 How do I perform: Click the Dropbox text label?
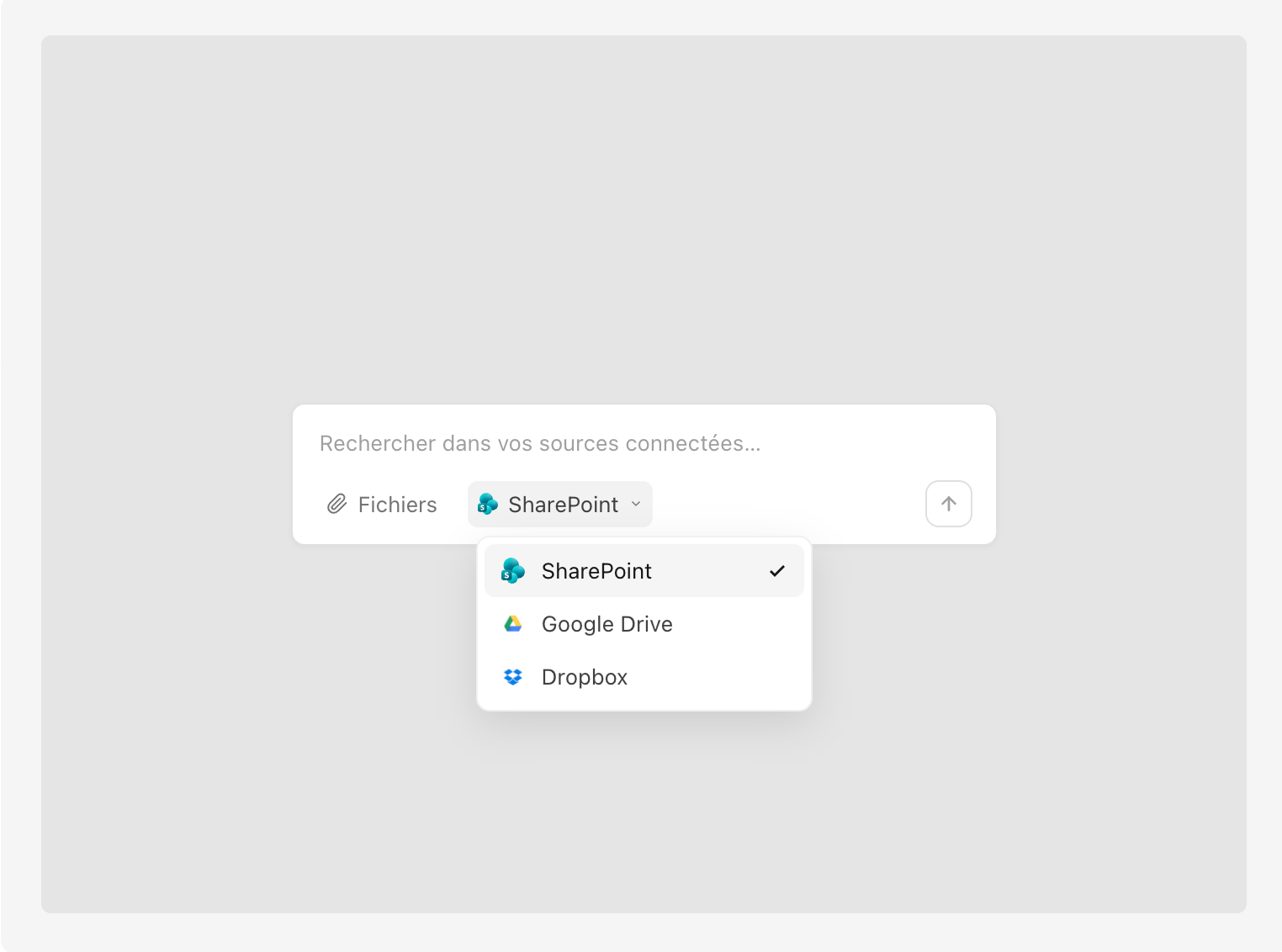585,677
